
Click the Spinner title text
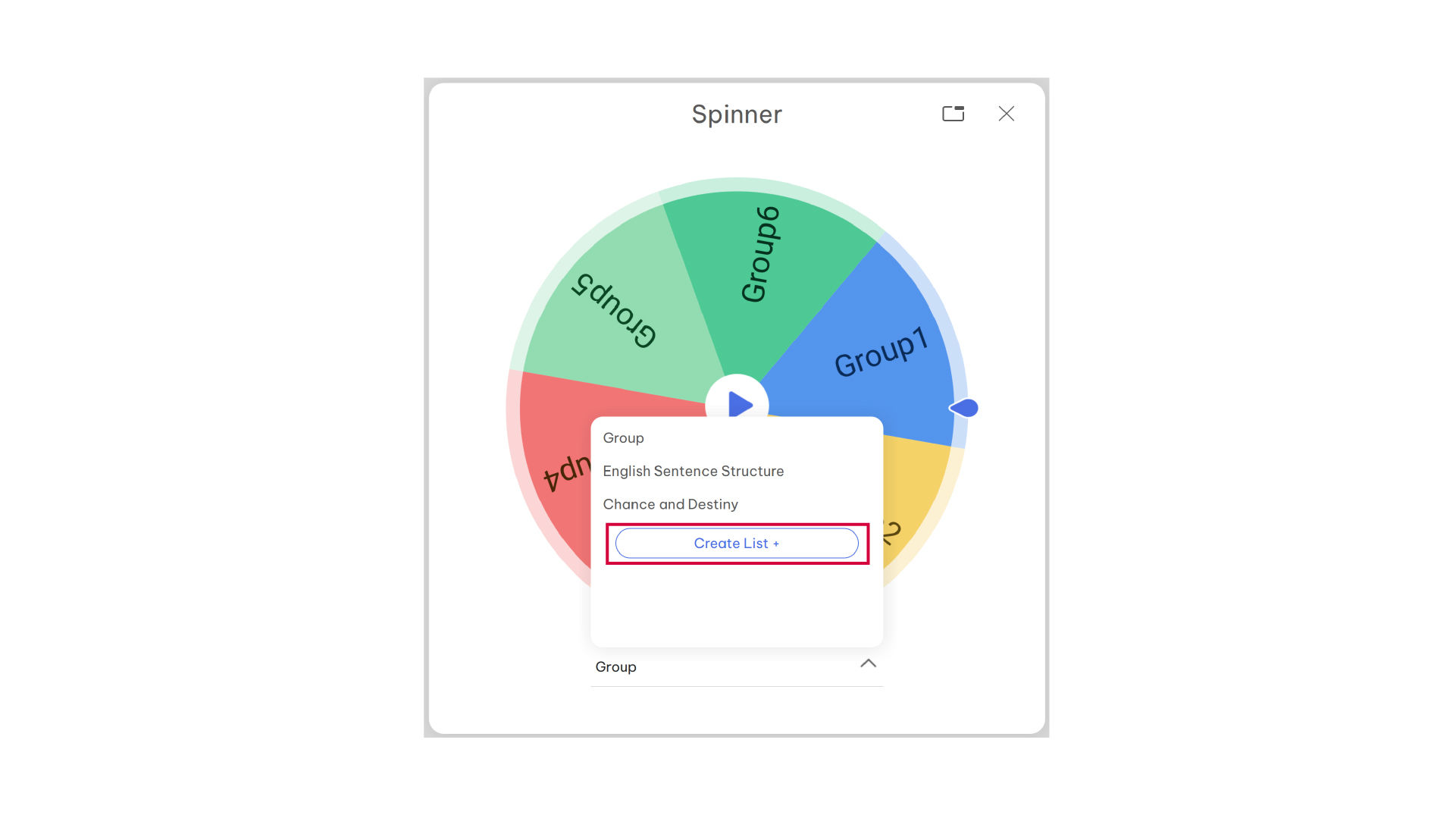737,114
